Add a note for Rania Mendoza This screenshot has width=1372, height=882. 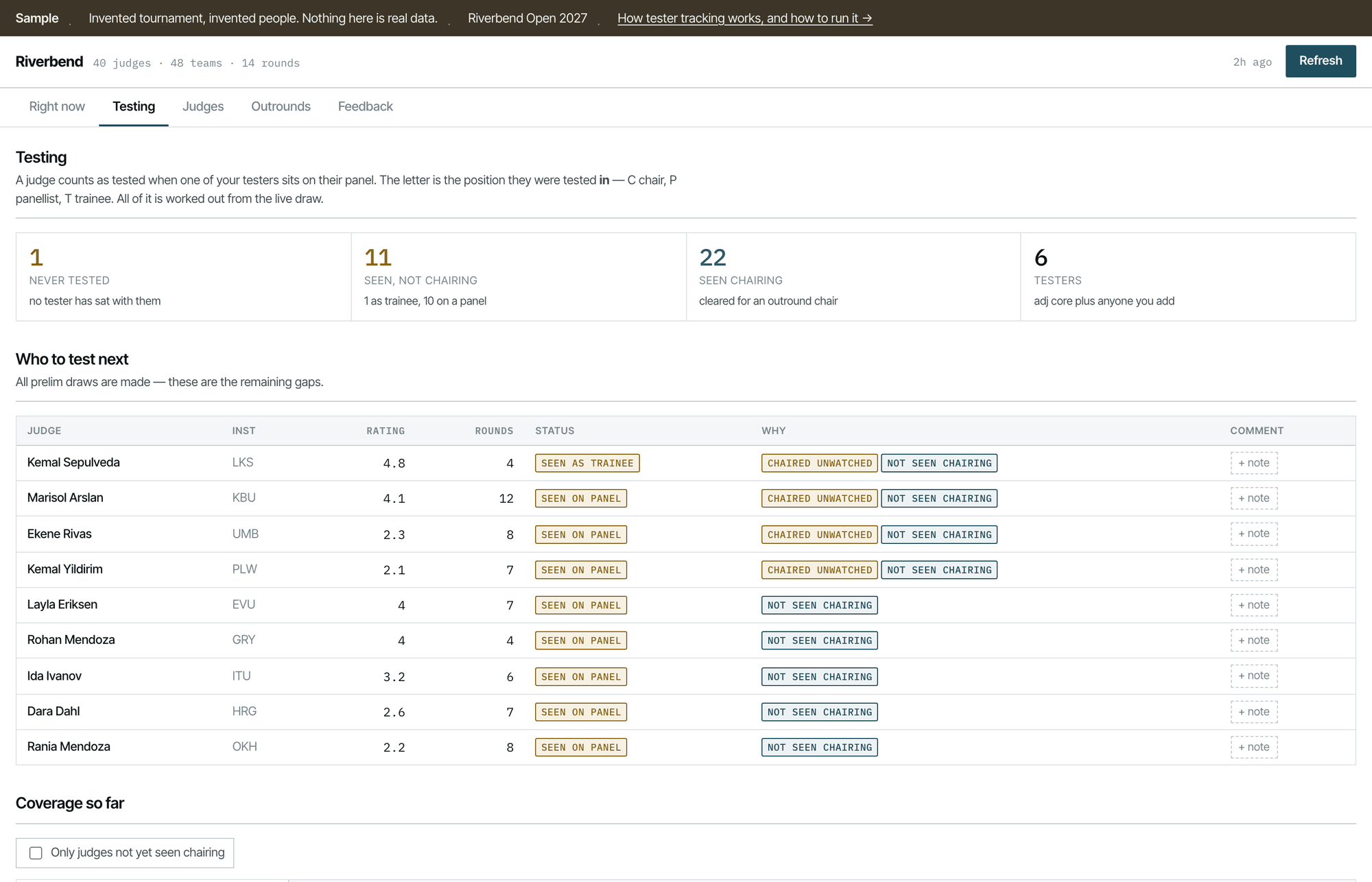1253,747
